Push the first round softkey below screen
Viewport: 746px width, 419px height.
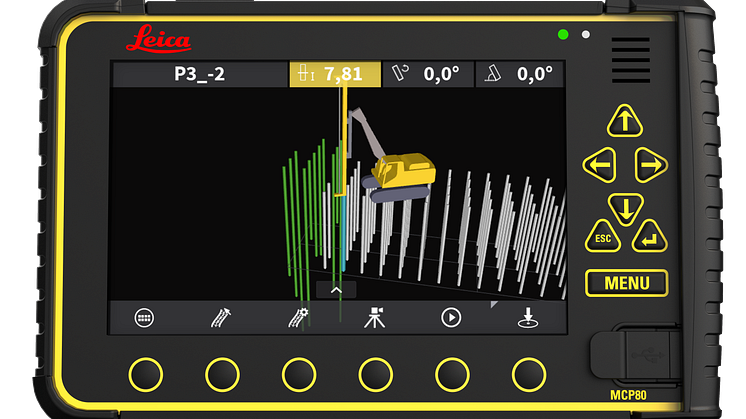pyautogui.click(x=146, y=375)
